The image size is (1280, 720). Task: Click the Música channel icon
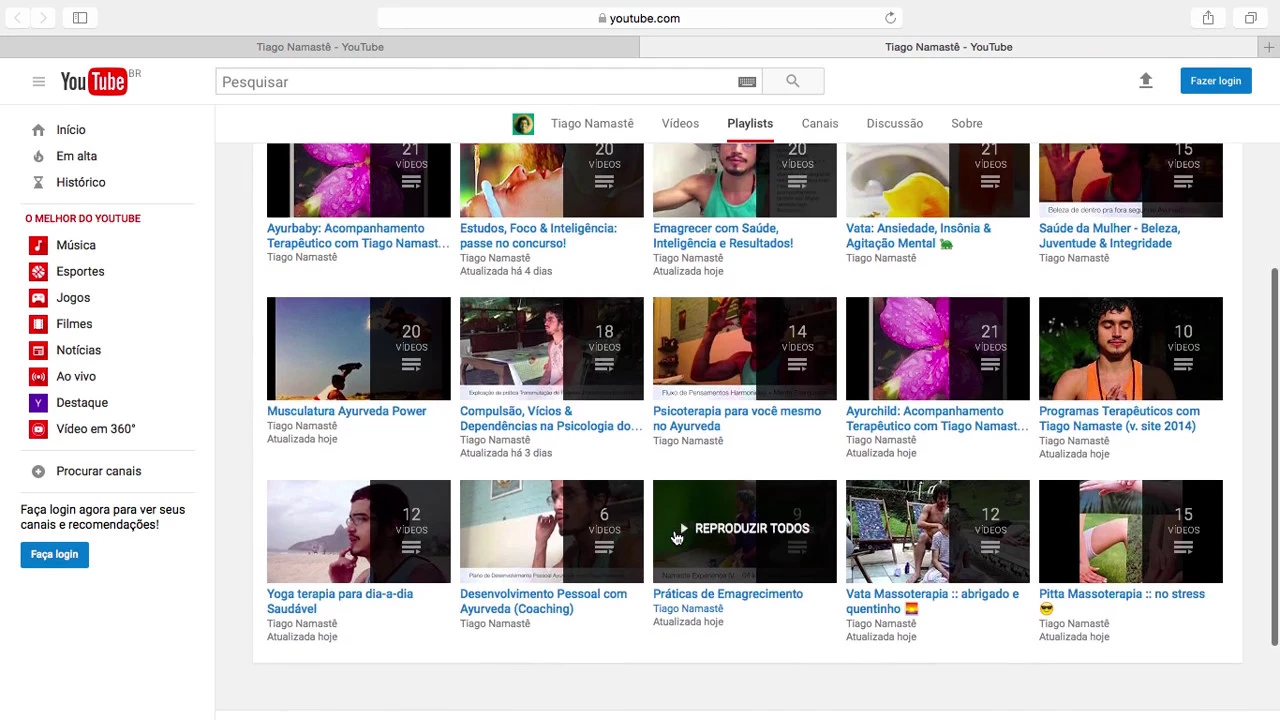(x=38, y=245)
